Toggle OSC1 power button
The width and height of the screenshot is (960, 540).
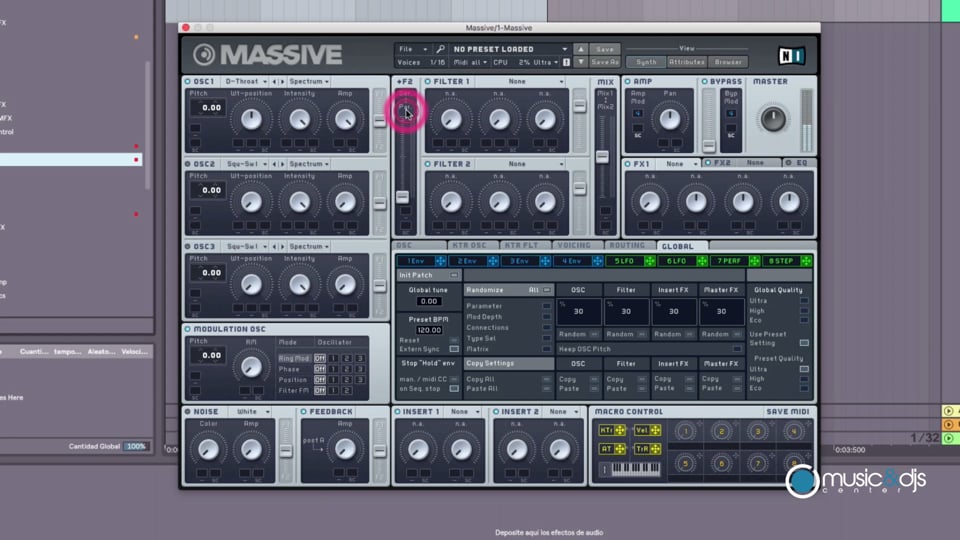point(188,81)
